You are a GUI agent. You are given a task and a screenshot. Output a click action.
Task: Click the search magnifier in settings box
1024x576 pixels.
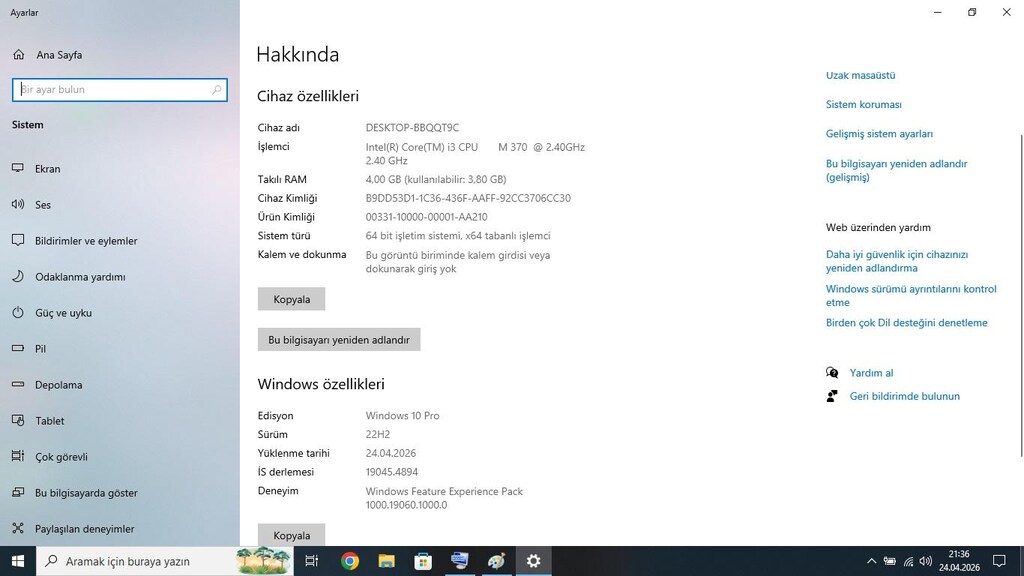[x=217, y=89]
